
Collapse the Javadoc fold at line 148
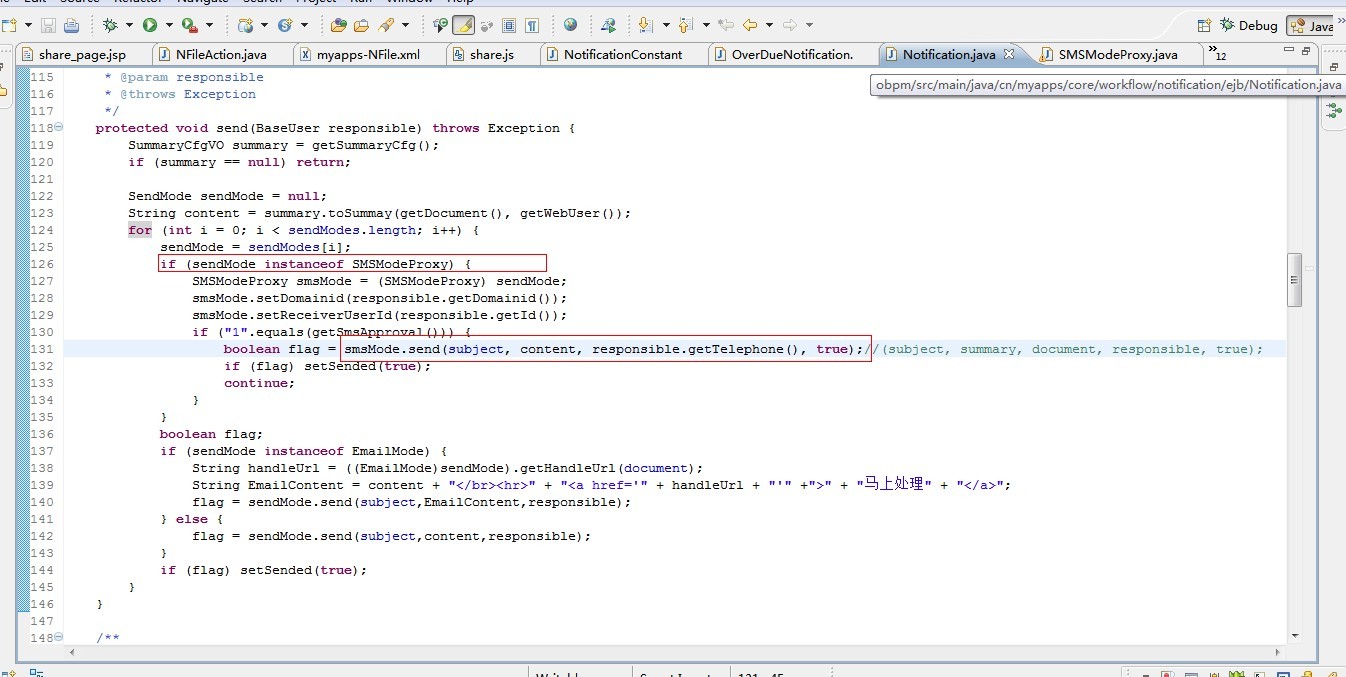tap(59, 637)
